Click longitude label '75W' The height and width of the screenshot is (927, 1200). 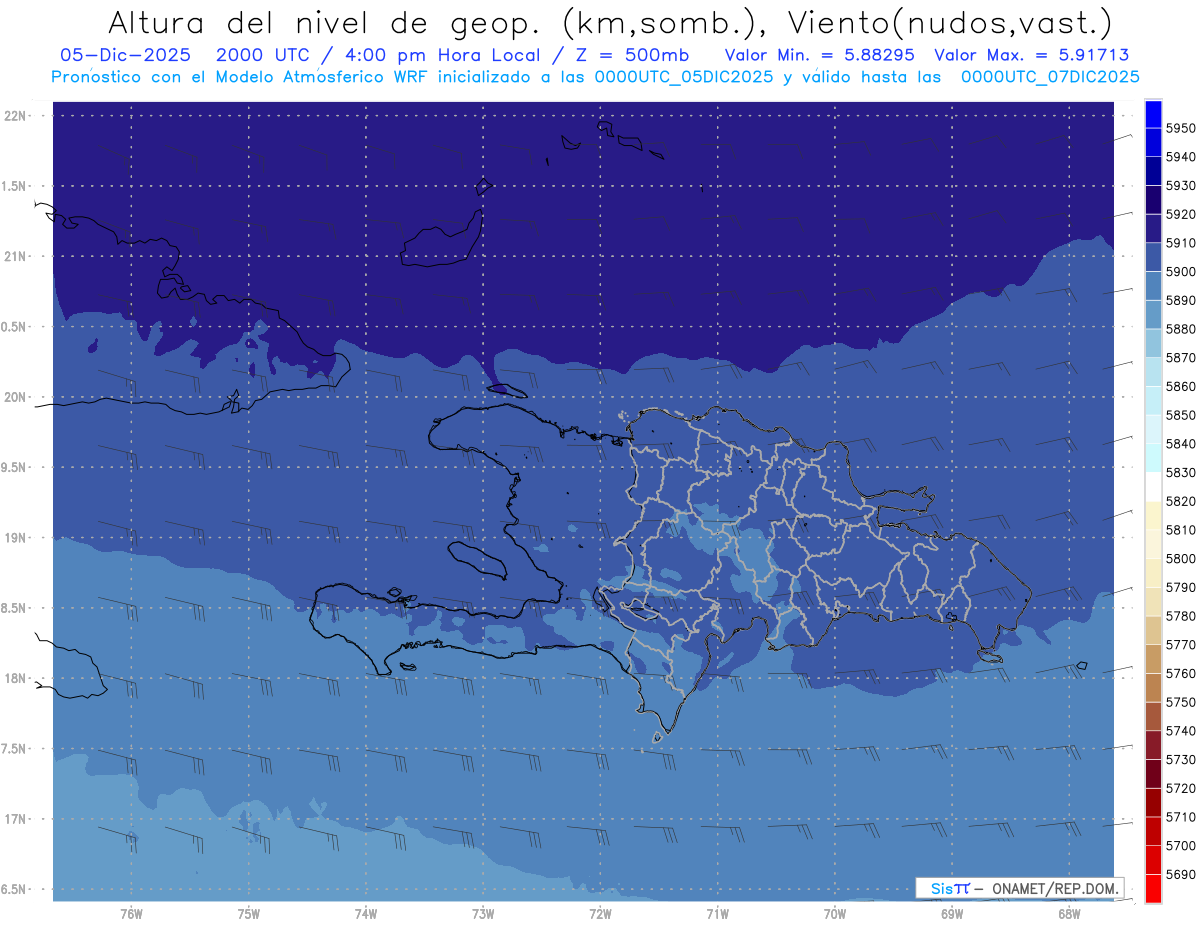tap(249, 914)
